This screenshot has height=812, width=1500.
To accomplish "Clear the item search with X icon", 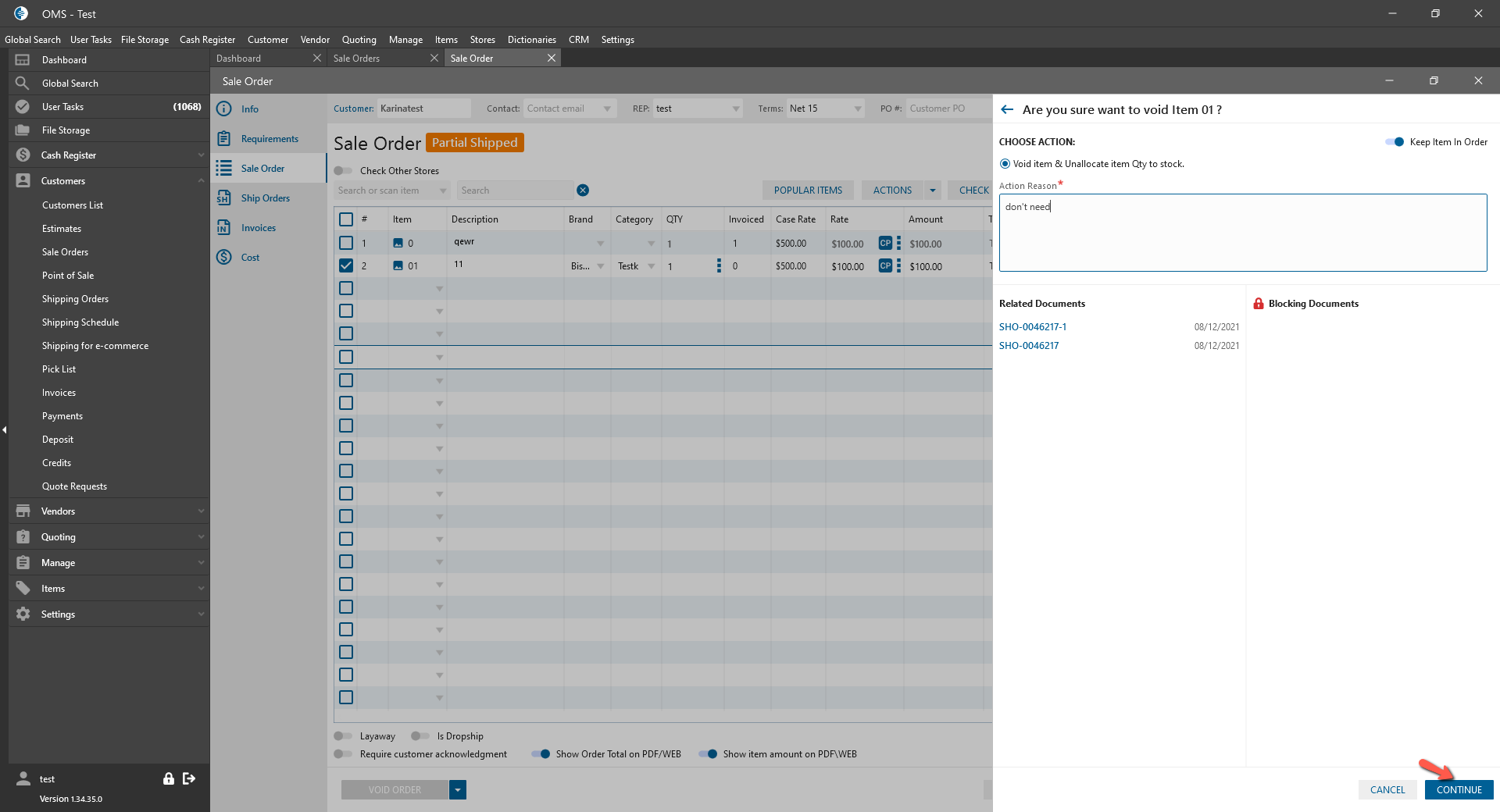I will point(583,191).
